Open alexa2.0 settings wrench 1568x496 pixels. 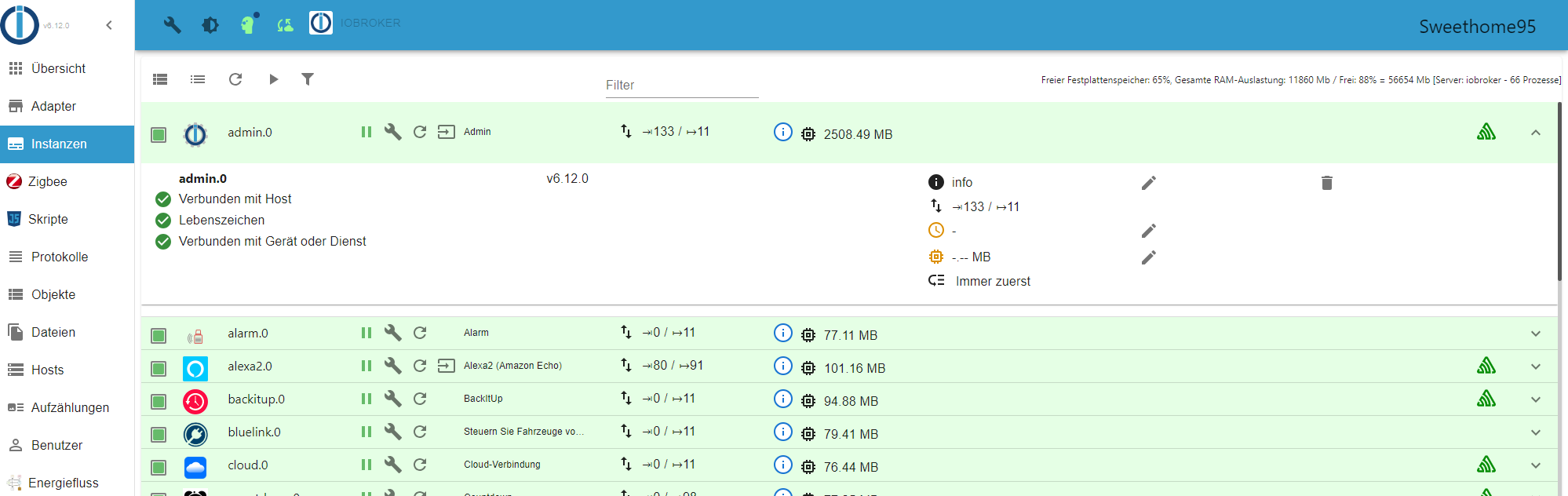coord(393,366)
